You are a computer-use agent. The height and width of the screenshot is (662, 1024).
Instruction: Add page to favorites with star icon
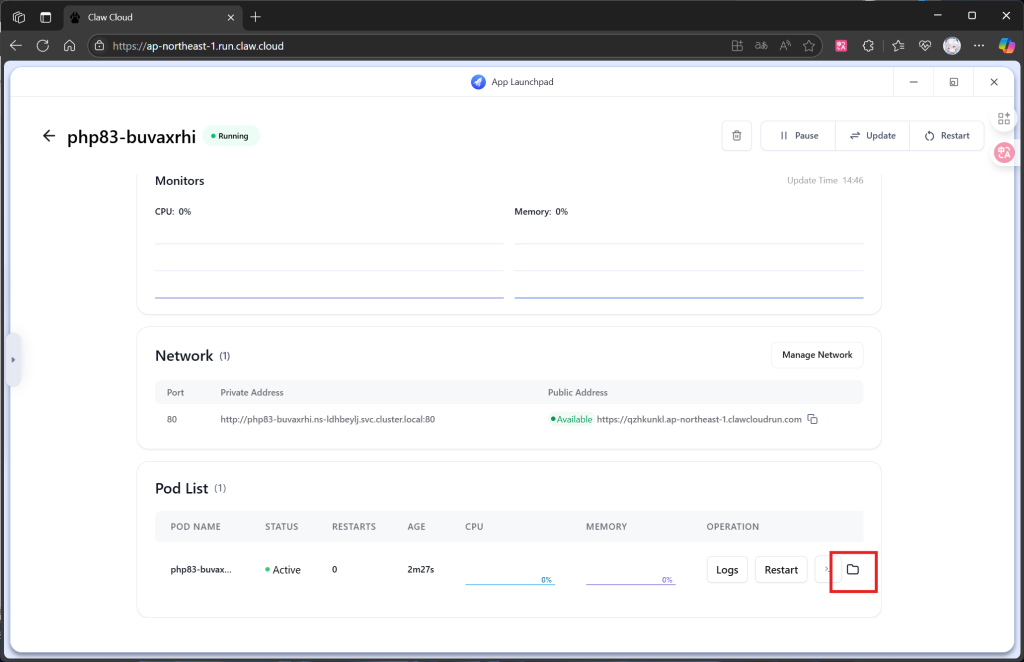809,46
